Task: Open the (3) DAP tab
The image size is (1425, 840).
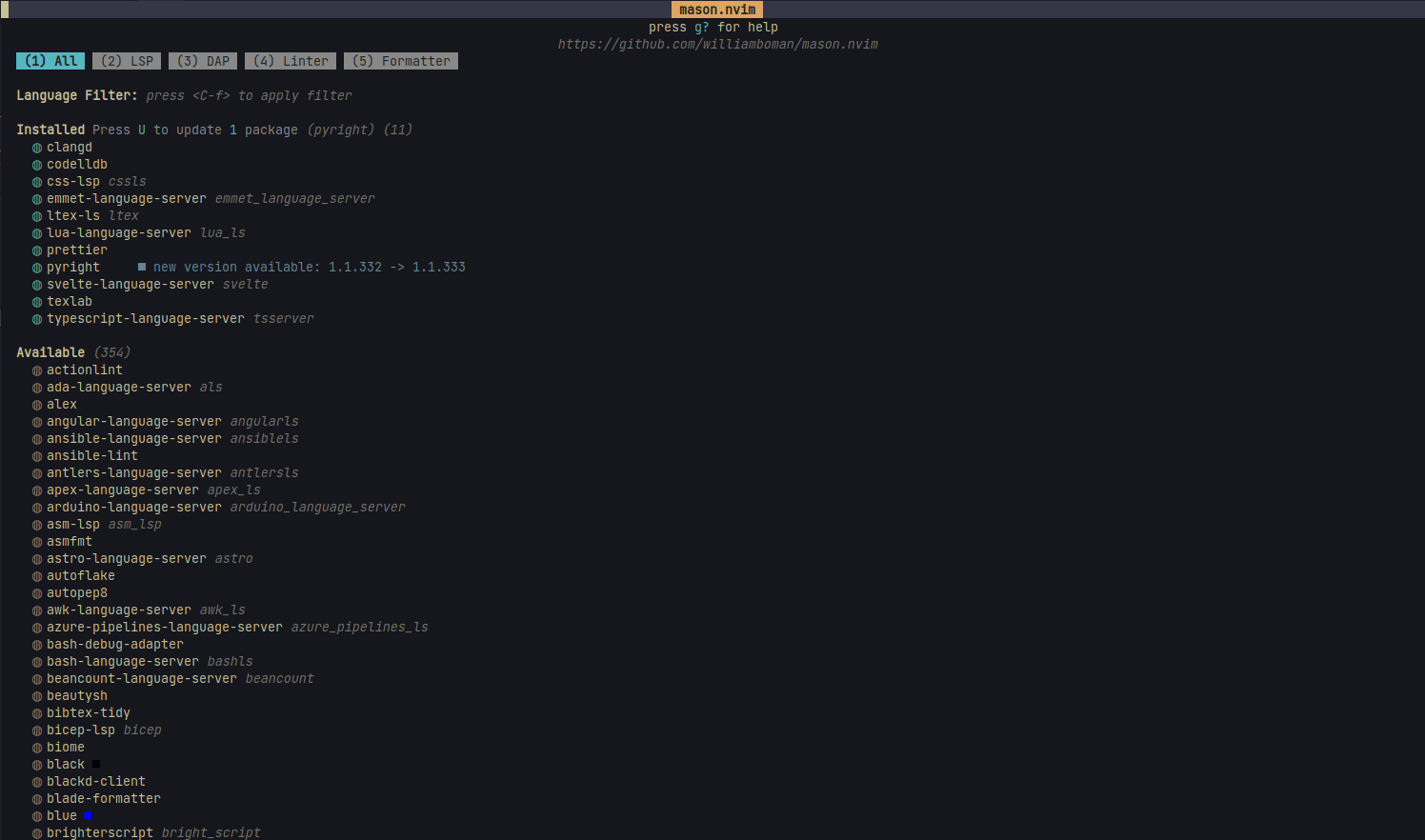Action: point(203,61)
